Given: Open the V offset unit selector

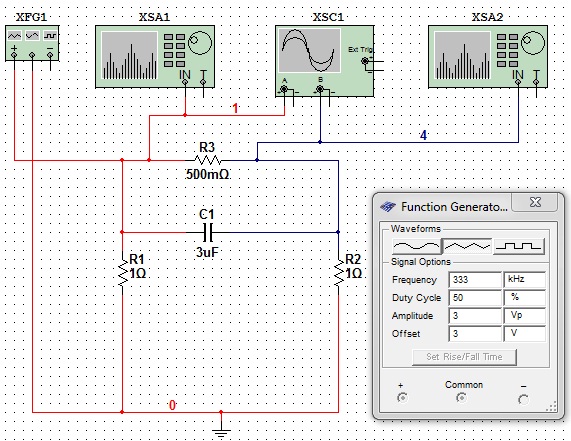Looking at the screenshot, I should (x=524, y=334).
